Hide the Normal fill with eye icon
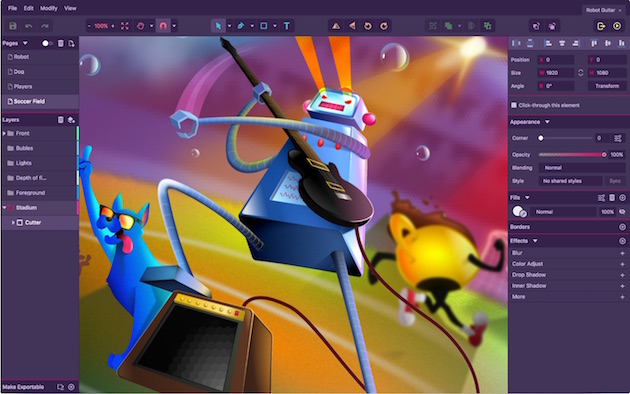Viewport: 630px width, 394px height. [x=622, y=212]
